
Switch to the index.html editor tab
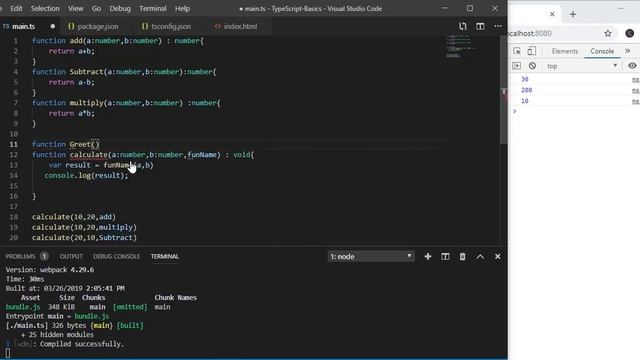coord(240,26)
